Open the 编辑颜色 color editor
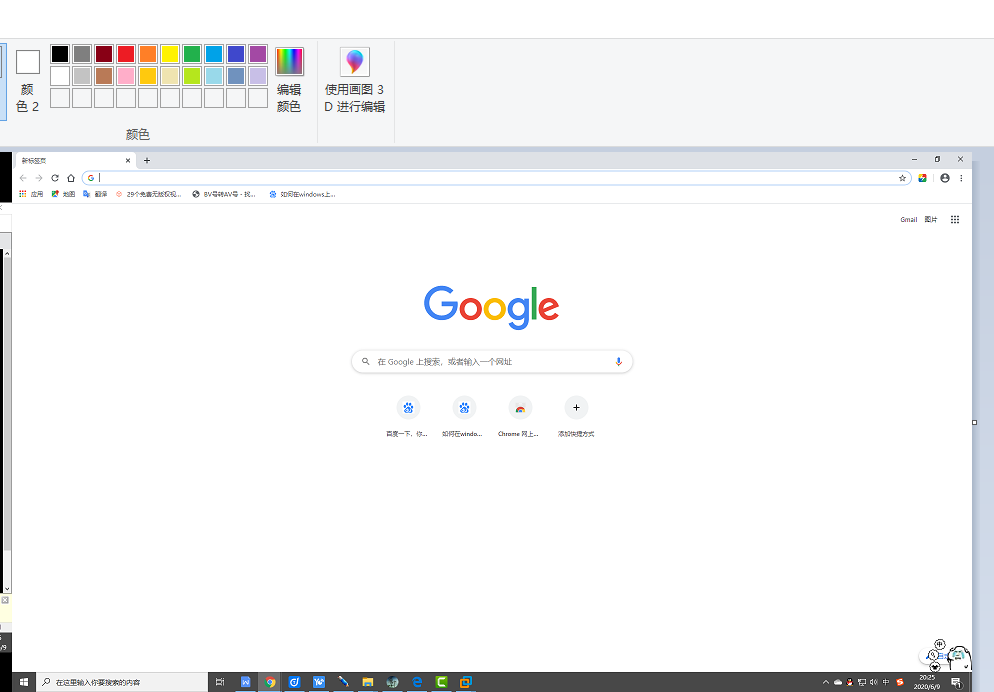This screenshot has width=994, height=692. [289, 79]
